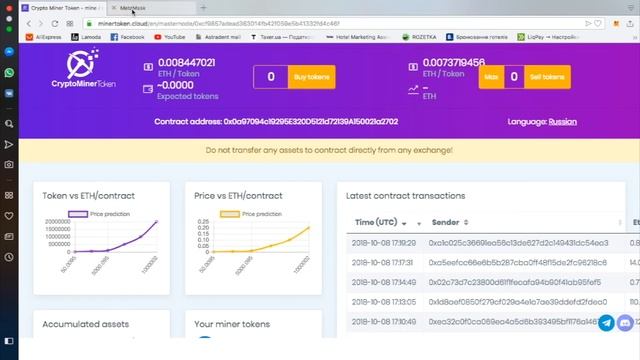Sort transactions by Sender column
This screenshot has height=360, width=640.
(x=450, y=222)
